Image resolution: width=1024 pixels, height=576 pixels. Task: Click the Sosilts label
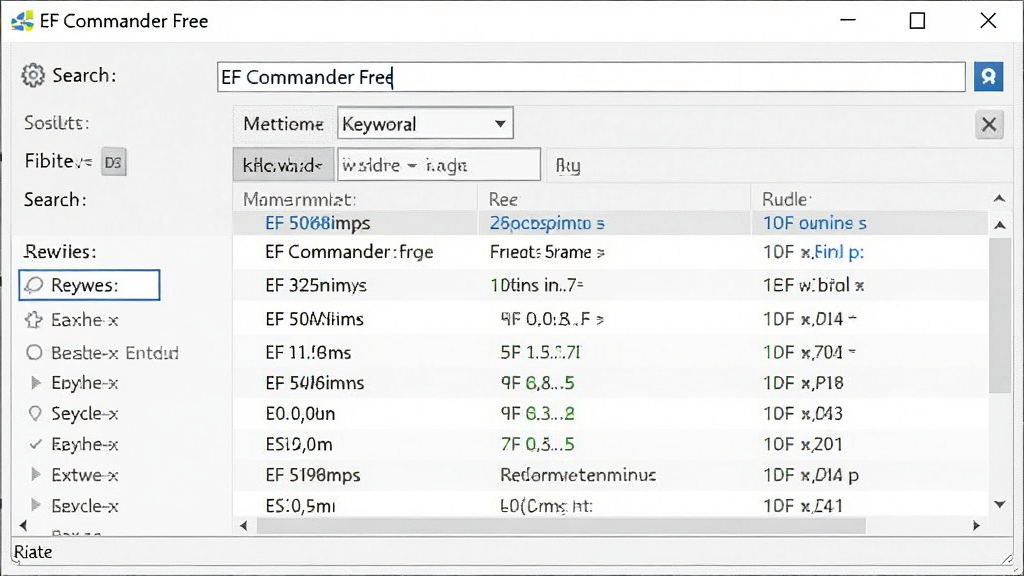56,123
